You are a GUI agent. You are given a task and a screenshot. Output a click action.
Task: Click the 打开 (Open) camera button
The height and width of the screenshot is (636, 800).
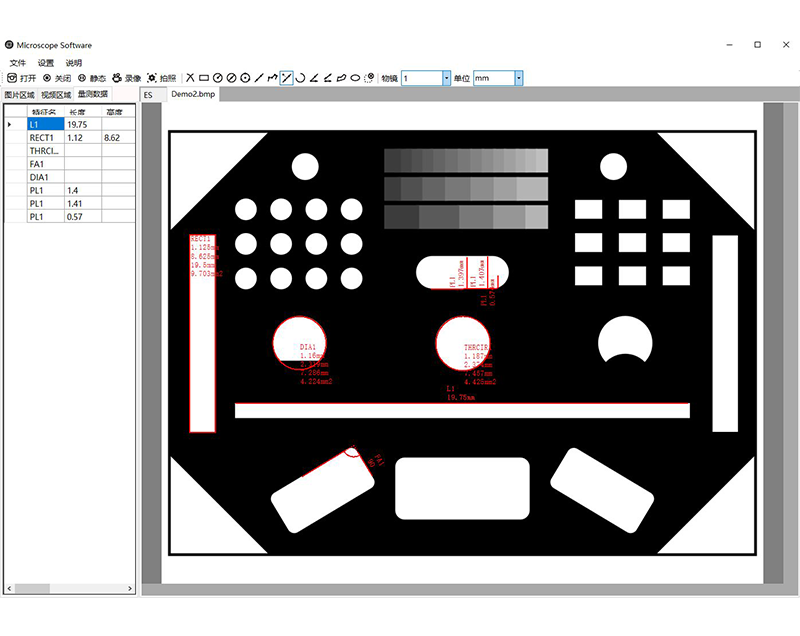pos(21,77)
